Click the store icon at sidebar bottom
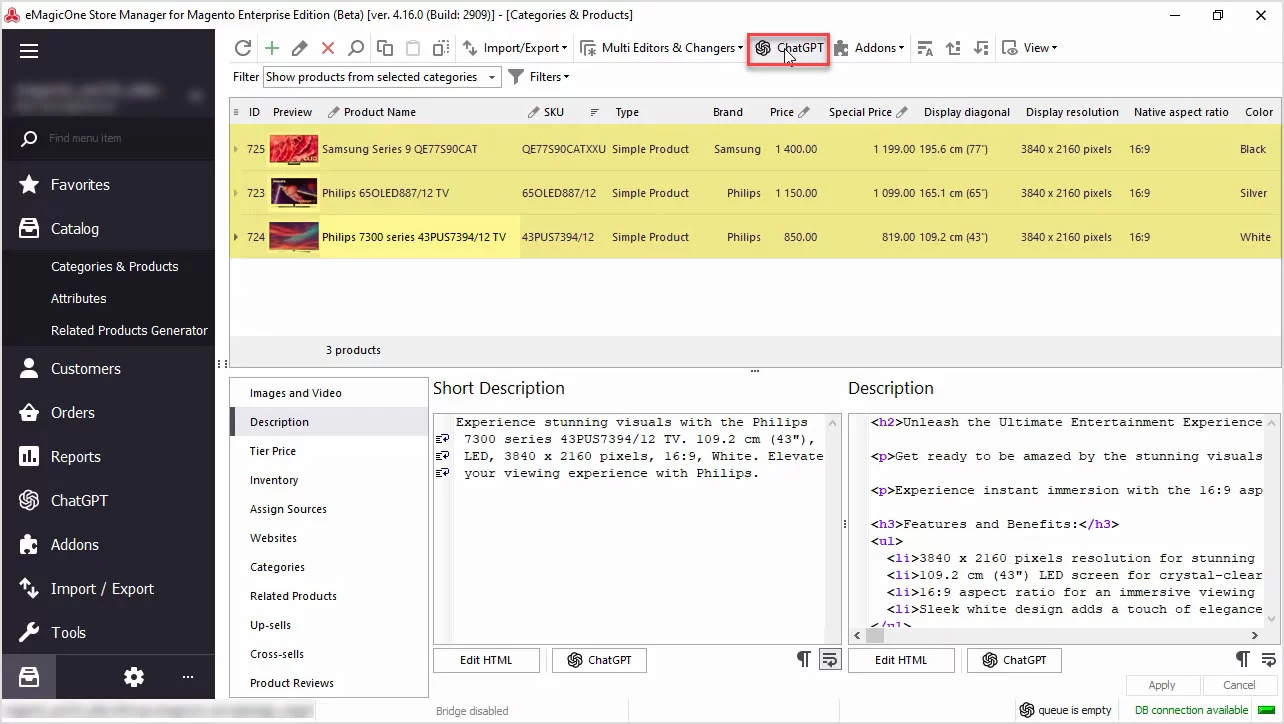Screen dimensions: 1284x724 coord(29,677)
